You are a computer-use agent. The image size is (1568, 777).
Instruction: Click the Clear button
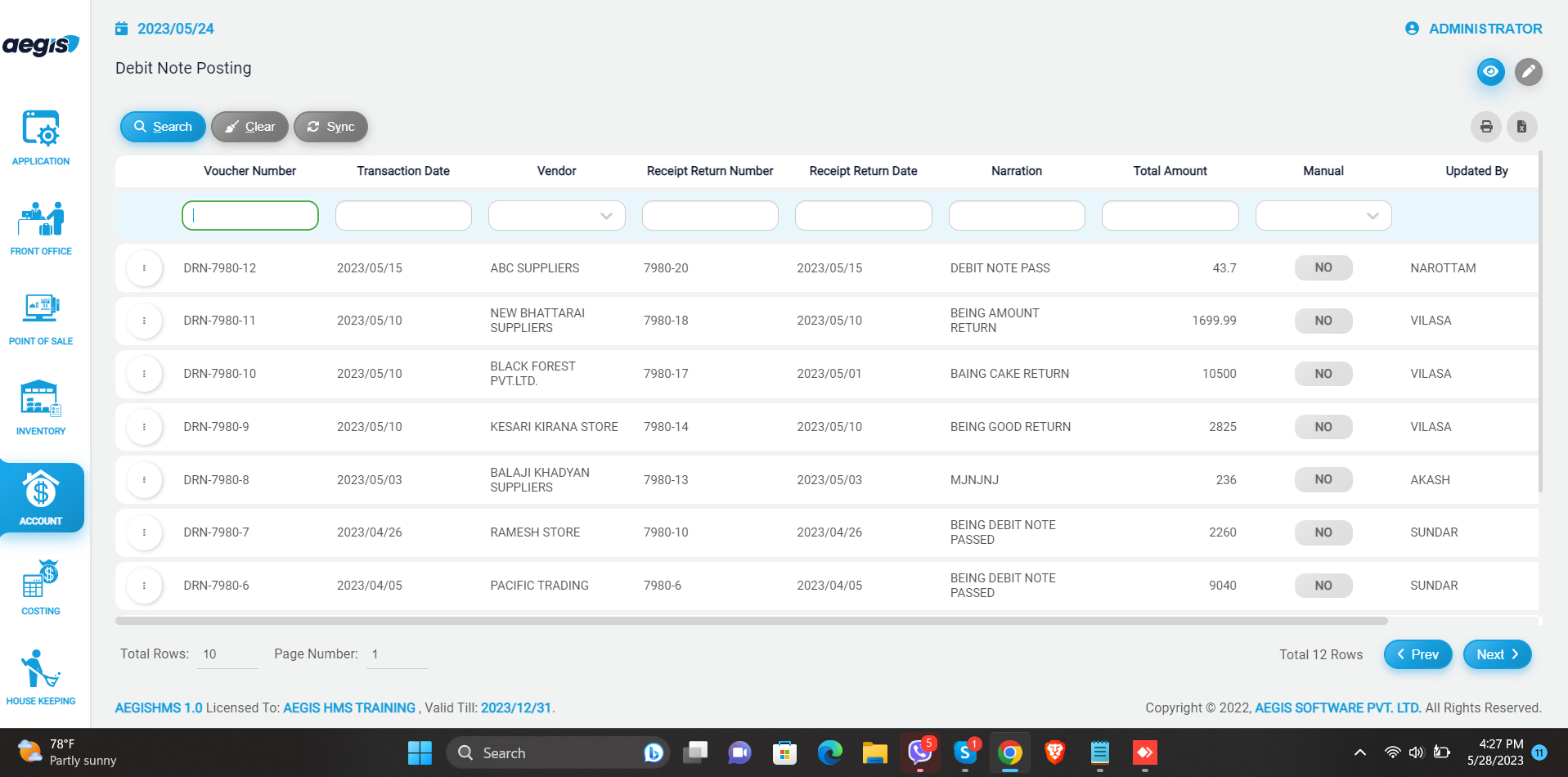pyautogui.click(x=249, y=127)
